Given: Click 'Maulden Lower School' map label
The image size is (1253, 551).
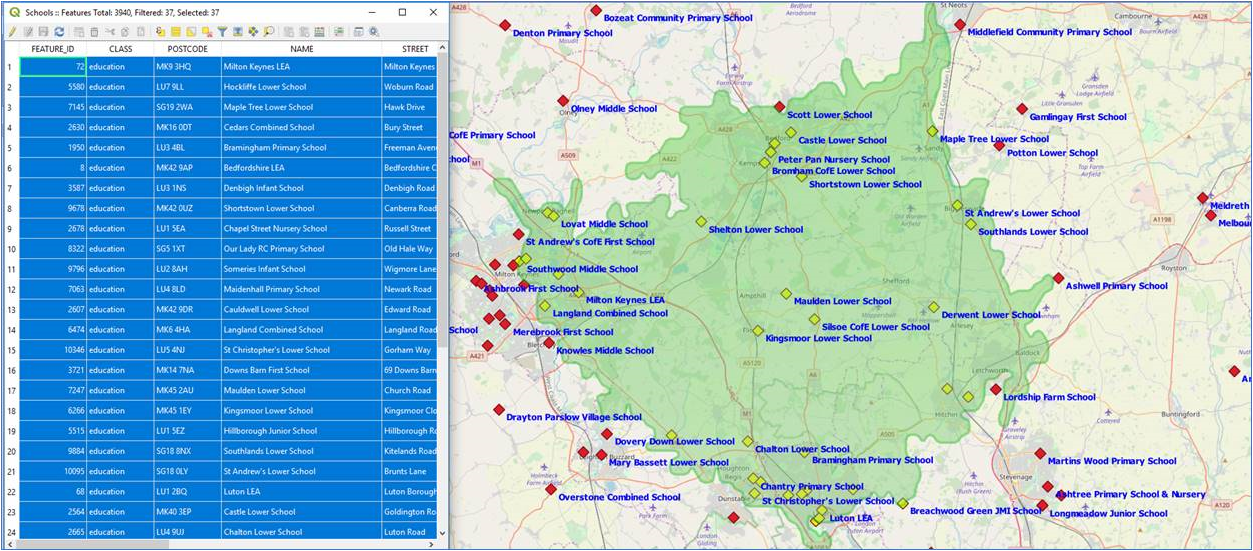Looking at the screenshot, I should (842, 301).
